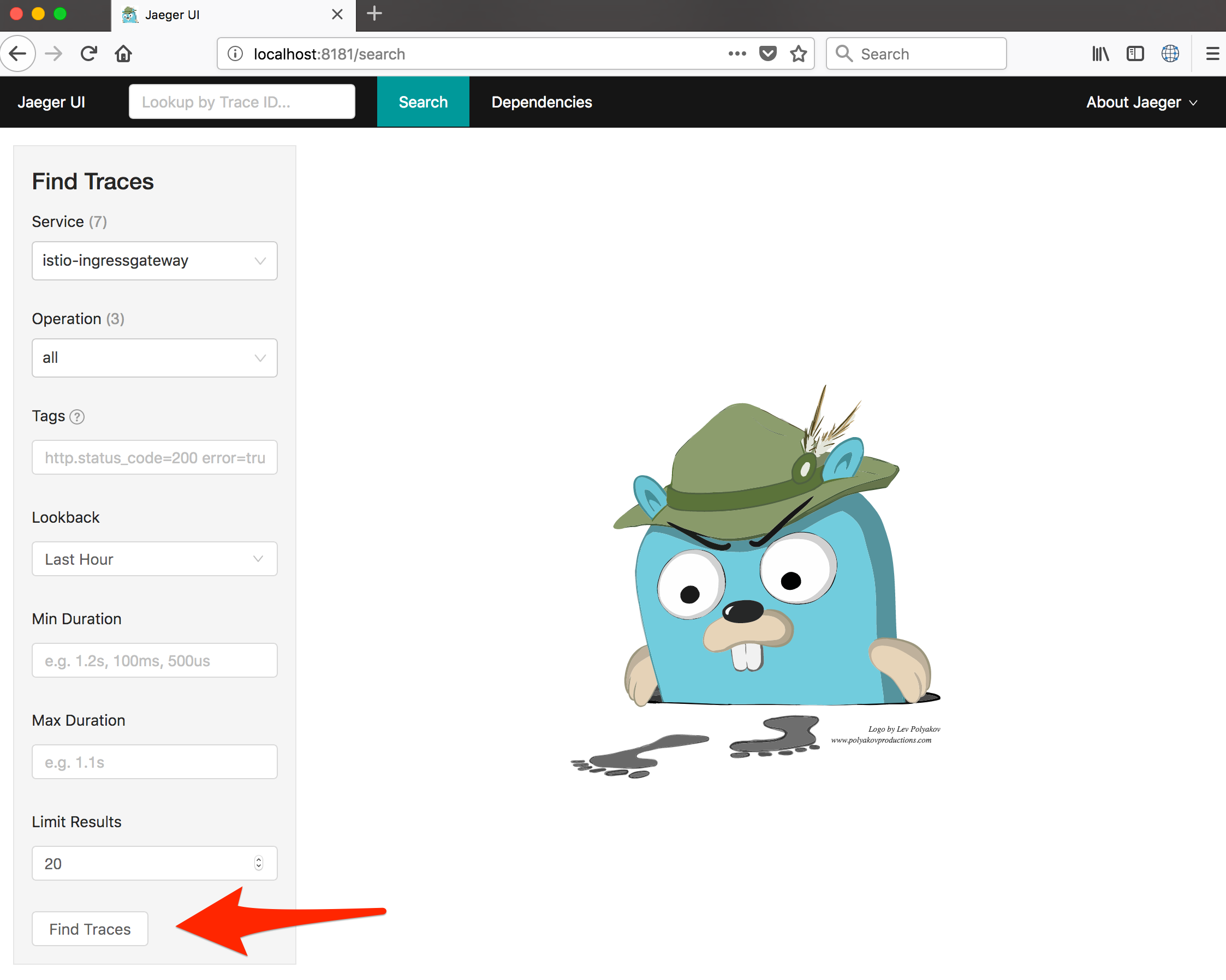Open the Operation dropdown showing all
This screenshot has width=1226, height=980.
(154, 358)
